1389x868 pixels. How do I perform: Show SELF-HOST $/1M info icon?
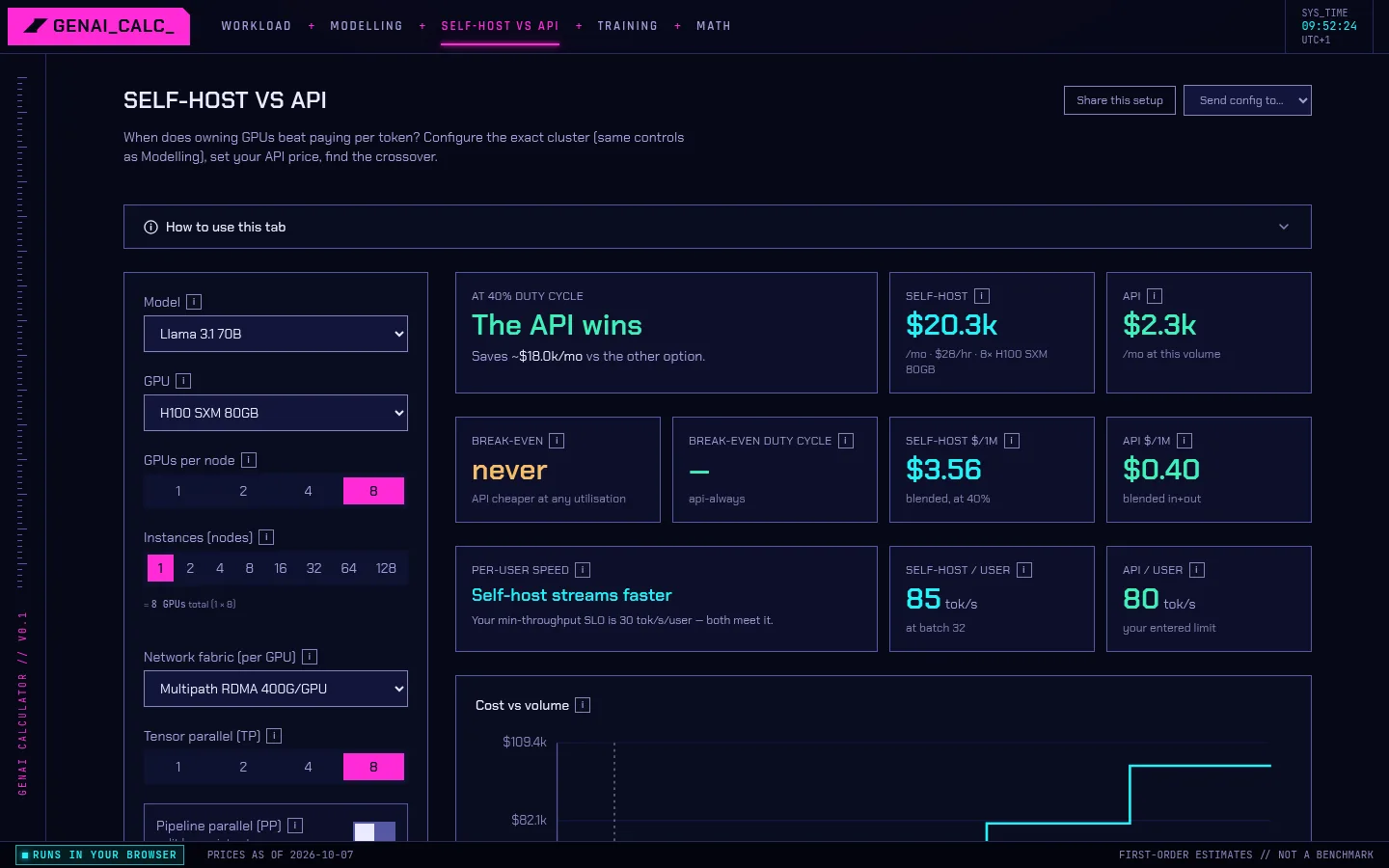[x=1012, y=441]
